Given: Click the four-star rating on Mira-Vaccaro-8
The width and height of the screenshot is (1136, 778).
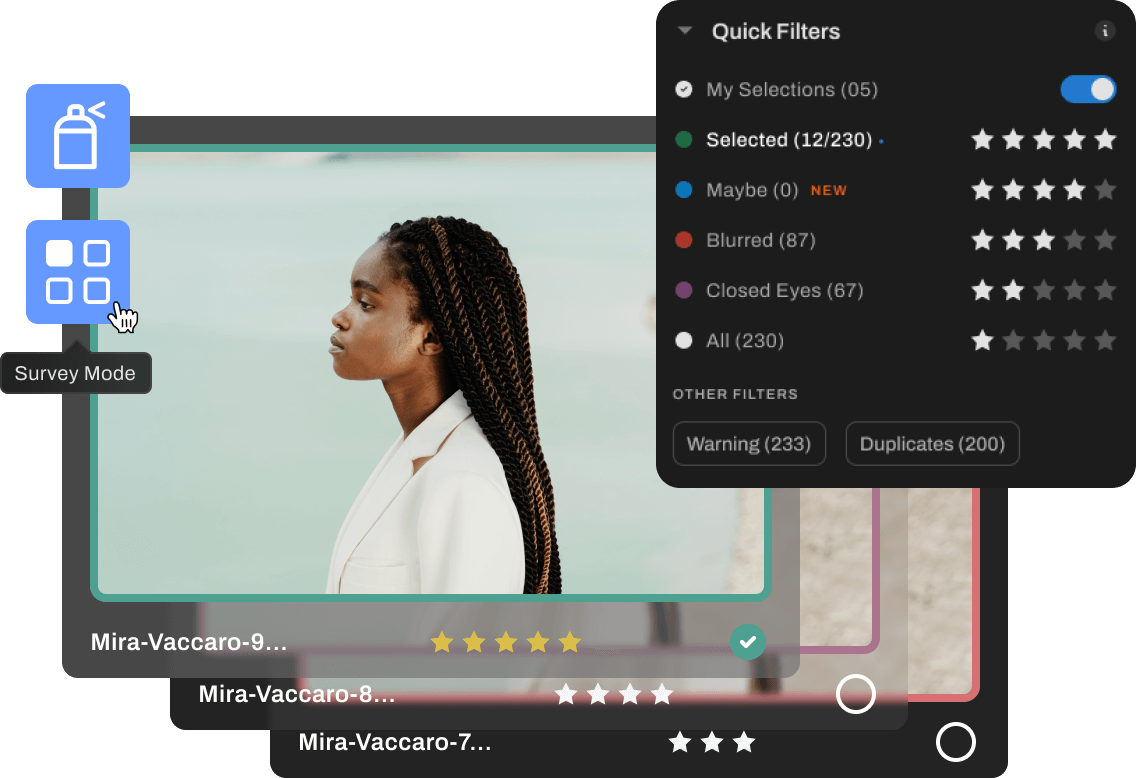Looking at the screenshot, I should pyautogui.click(x=614, y=695).
